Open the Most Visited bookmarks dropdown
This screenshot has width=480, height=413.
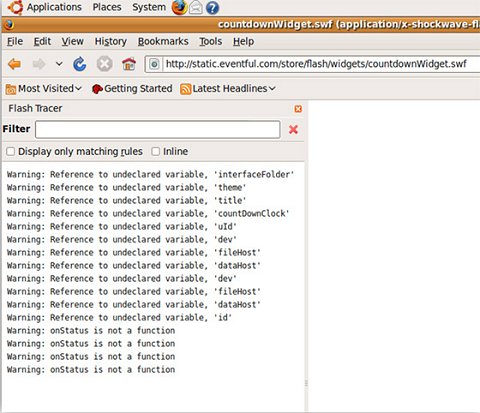tap(44, 89)
